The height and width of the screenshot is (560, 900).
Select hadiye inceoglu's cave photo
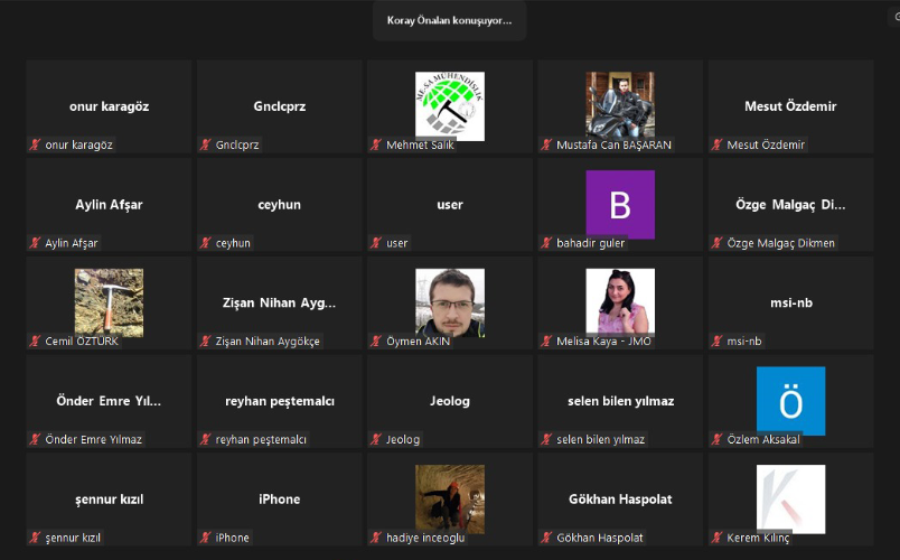point(450,499)
